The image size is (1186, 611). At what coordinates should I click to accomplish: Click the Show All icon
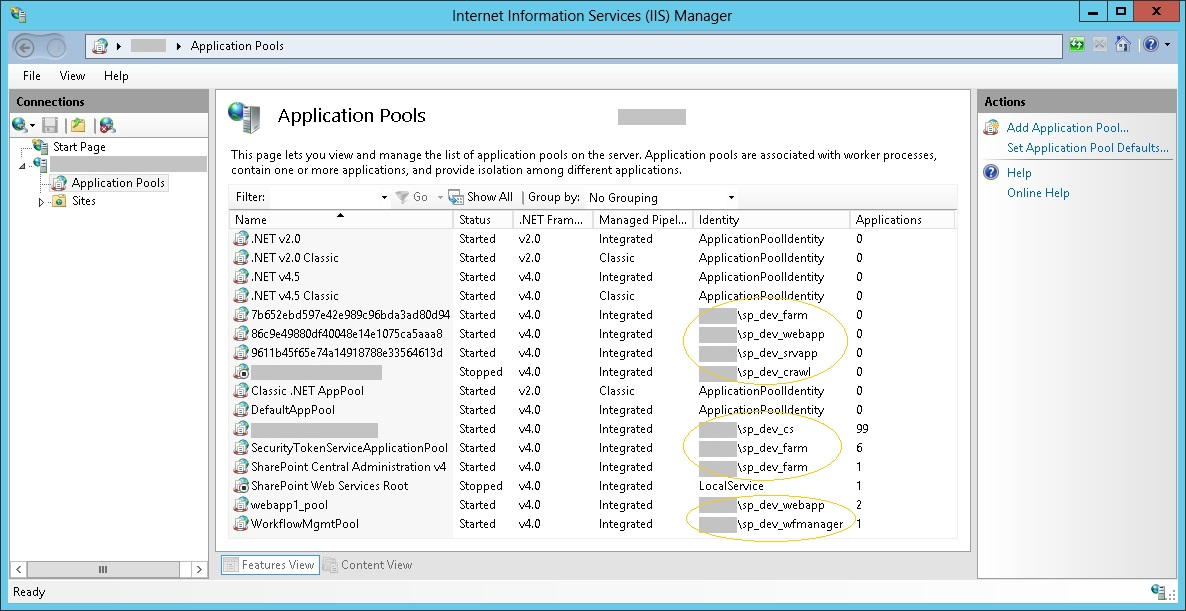(455, 197)
